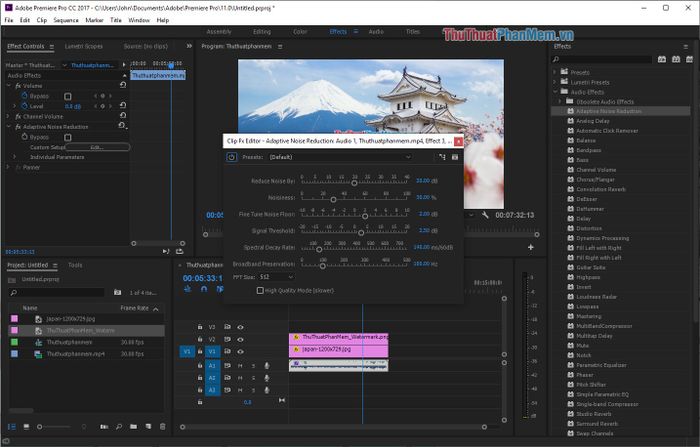The height and width of the screenshot is (447, 700).
Task: Click the Reduce Noise By slider handle
Action: [354, 183]
